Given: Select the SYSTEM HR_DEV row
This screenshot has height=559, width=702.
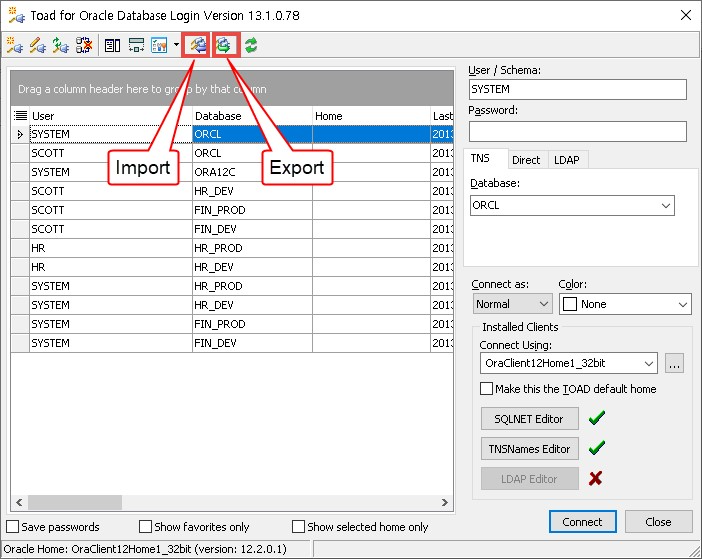Looking at the screenshot, I should (232, 305).
